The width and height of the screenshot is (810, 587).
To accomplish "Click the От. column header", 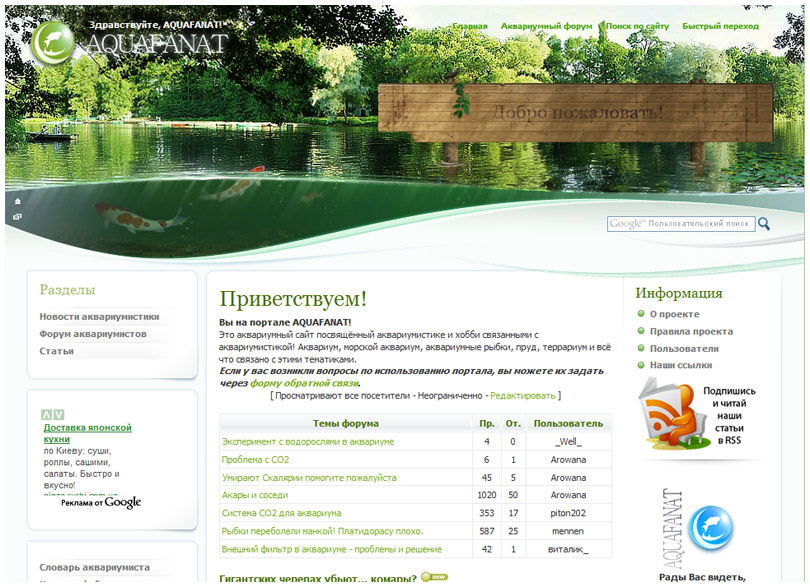I will click(513, 423).
